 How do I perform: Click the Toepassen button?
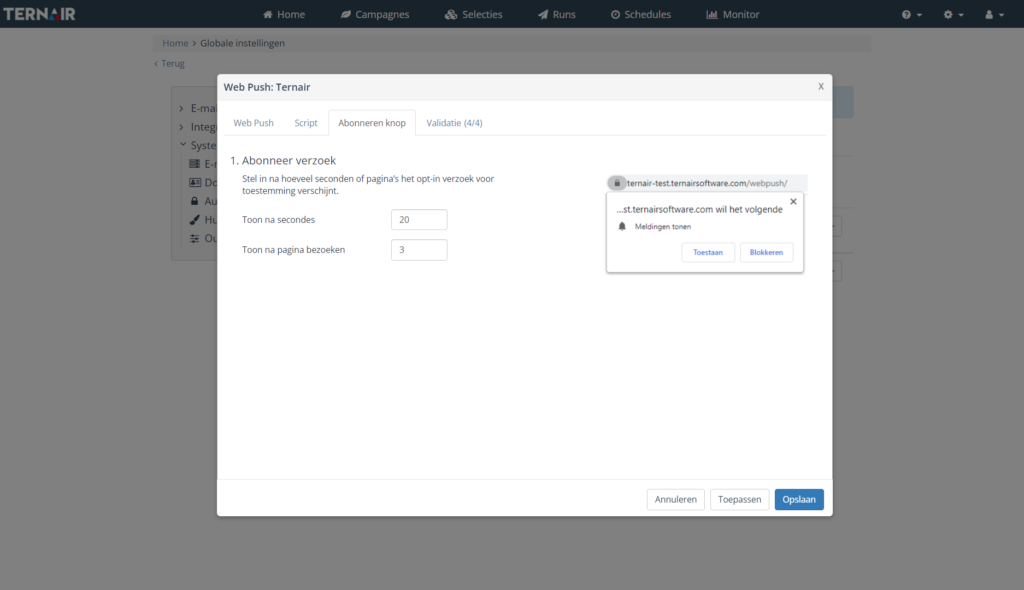click(x=739, y=499)
